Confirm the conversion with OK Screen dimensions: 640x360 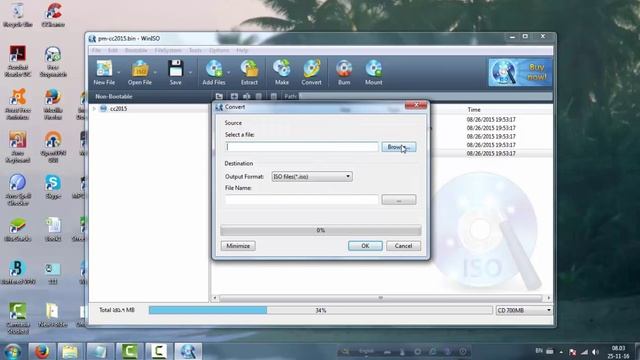pos(365,246)
